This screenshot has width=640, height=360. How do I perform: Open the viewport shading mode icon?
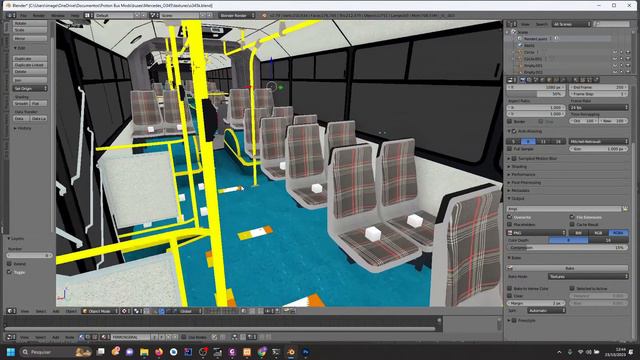click(126, 311)
